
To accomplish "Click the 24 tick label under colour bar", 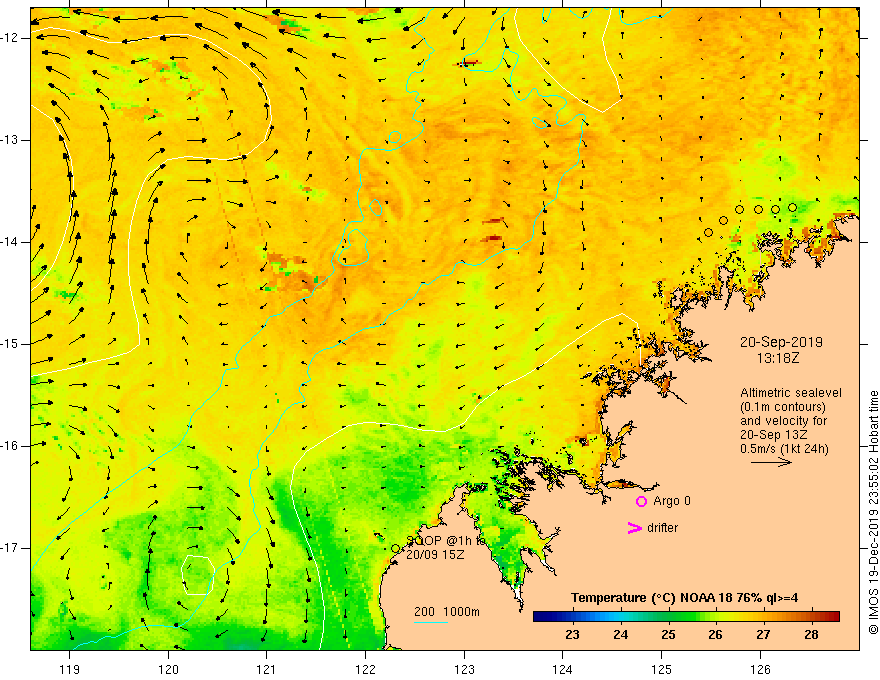I will coord(620,635).
